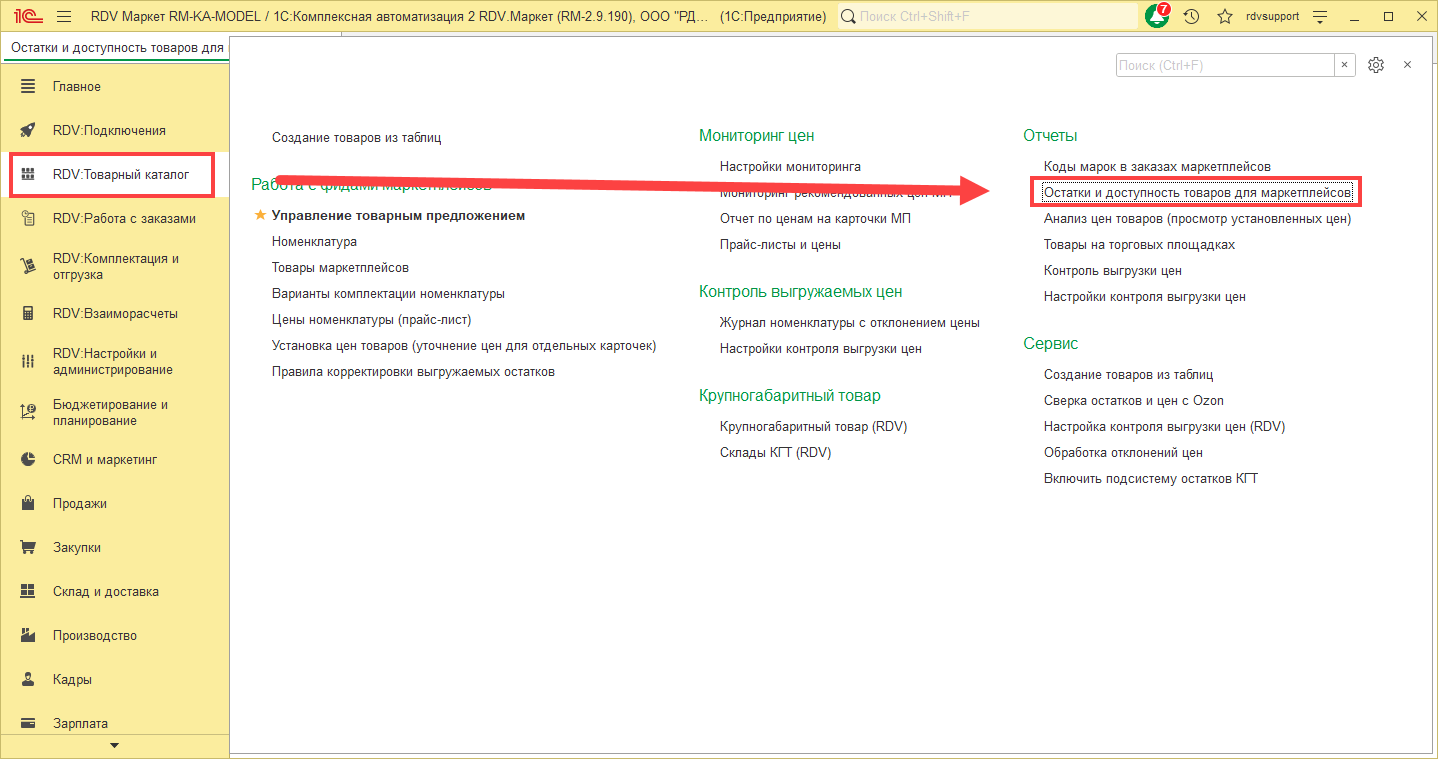Select RDV:Работа с заказами section

pos(124,218)
